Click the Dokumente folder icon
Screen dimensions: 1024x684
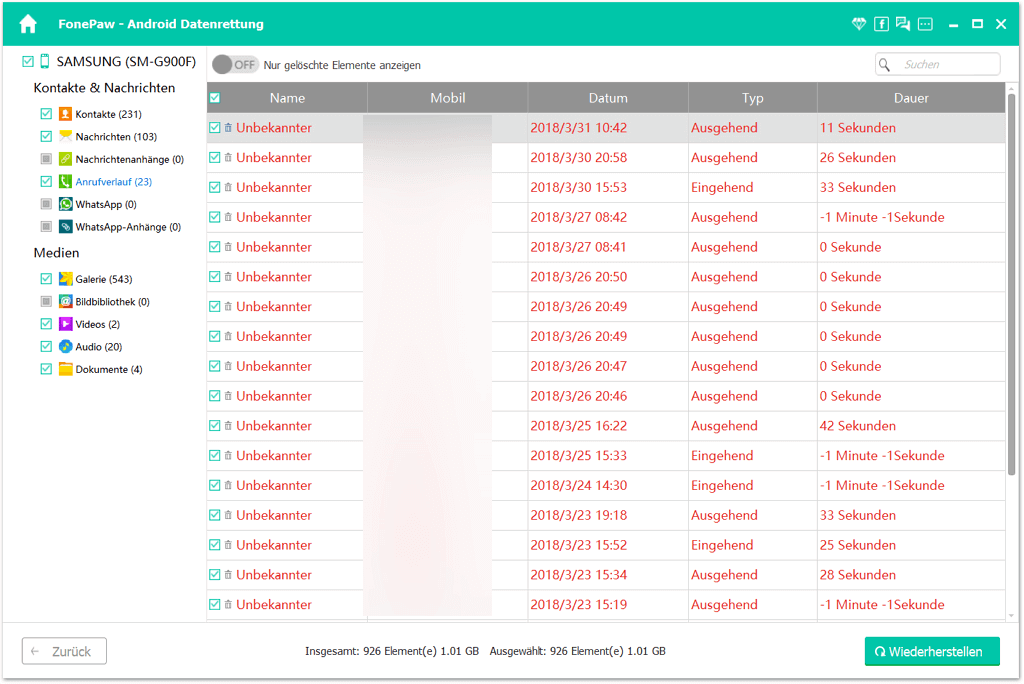pos(65,369)
